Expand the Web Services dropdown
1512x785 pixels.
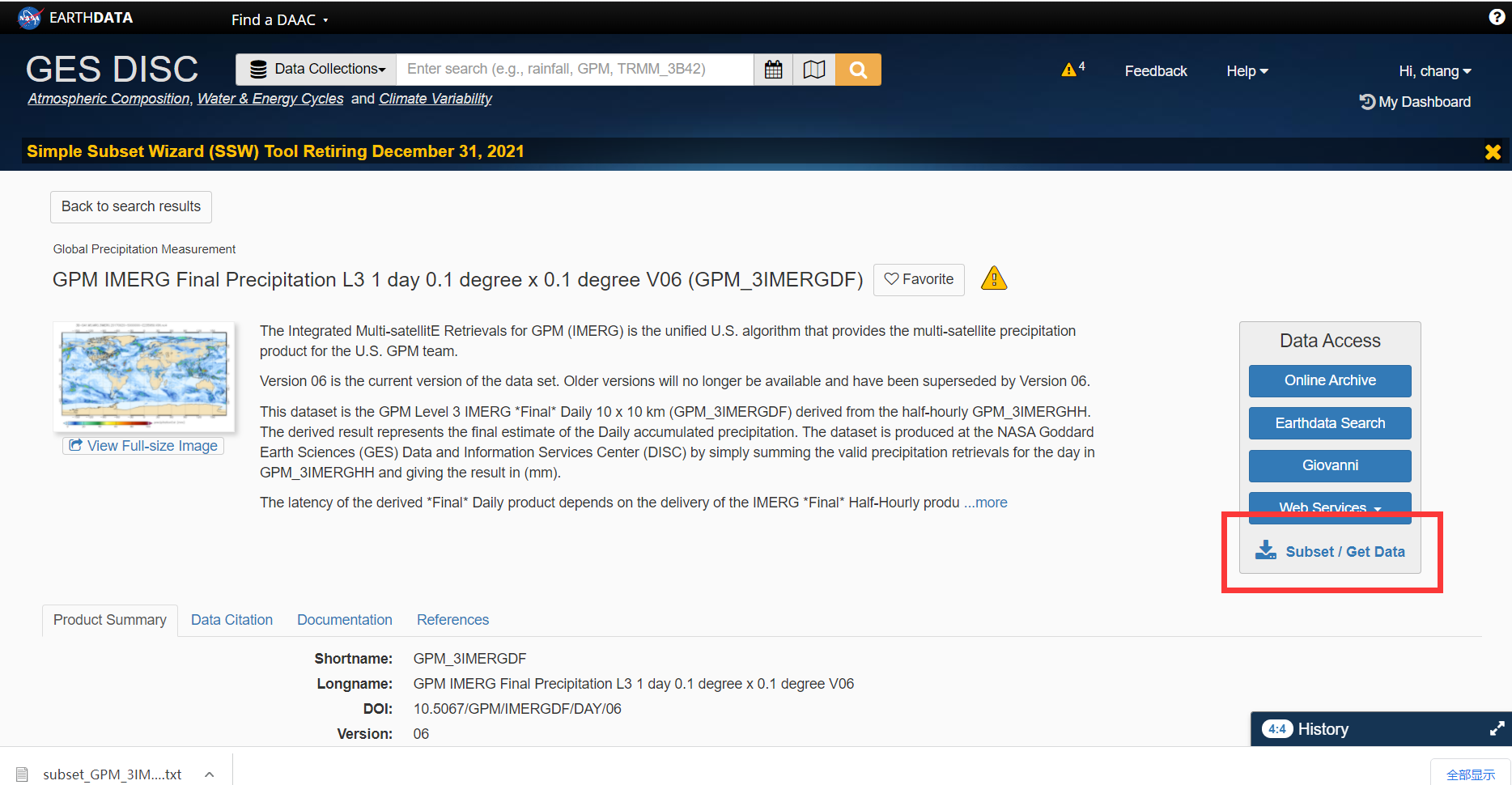pos(1330,507)
